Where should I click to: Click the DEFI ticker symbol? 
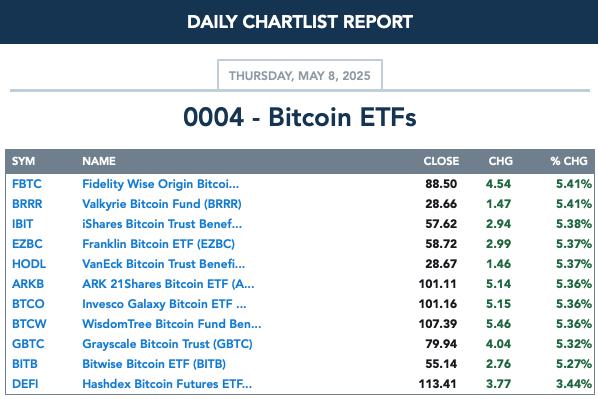pyautogui.click(x=25, y=384)
